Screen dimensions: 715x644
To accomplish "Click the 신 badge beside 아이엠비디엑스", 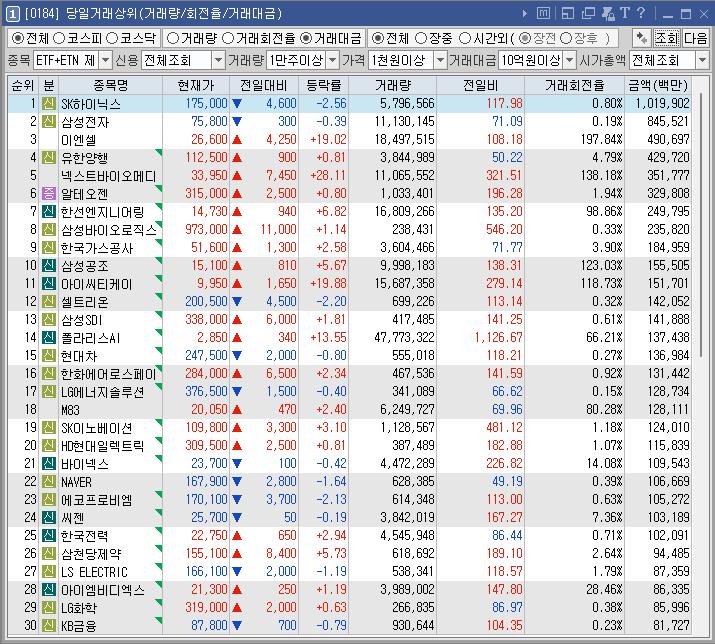I will [x=49, y=589].
